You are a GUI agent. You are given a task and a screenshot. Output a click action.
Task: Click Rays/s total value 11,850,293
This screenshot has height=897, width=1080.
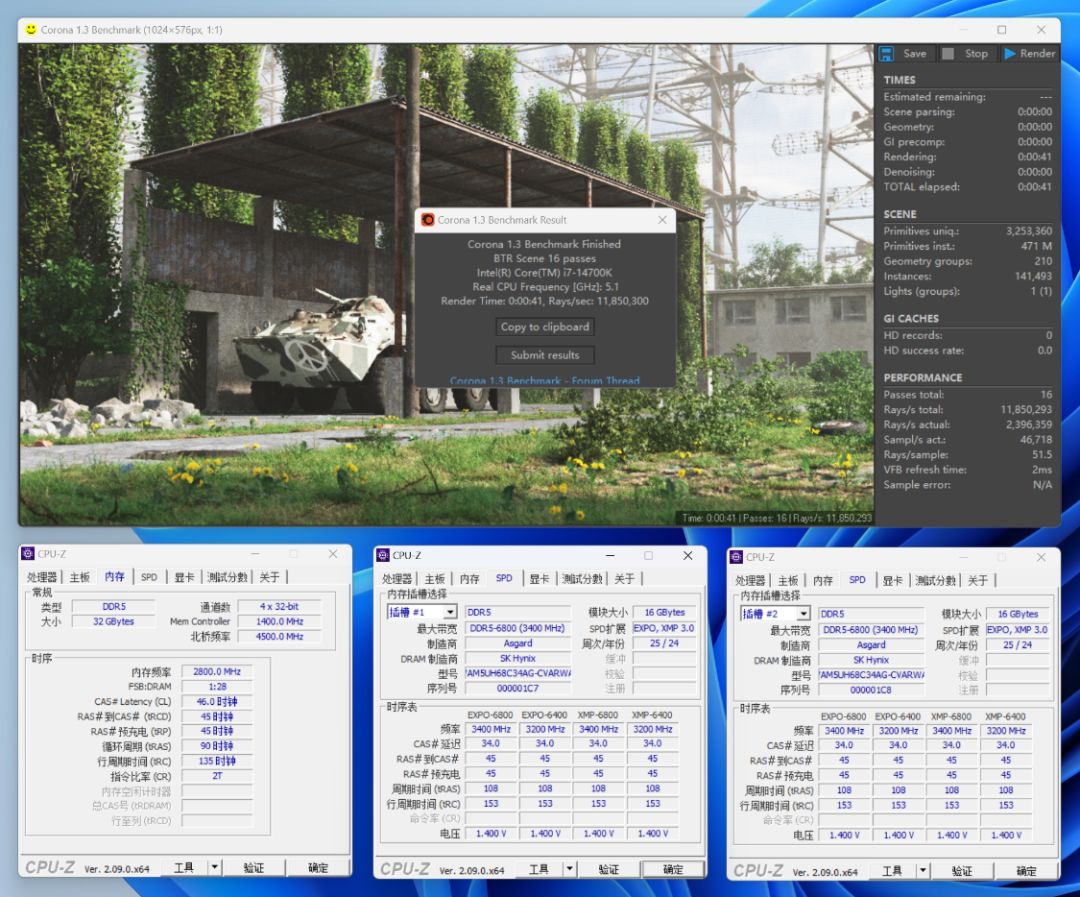1026,409
